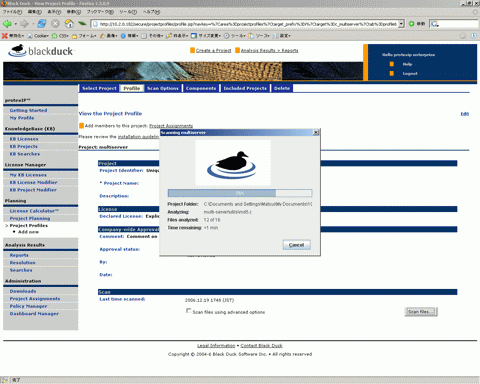The height and width of the screenshot is (384, 480).
Task: Click the green Go button beside address bar
Action: (411, 24)
